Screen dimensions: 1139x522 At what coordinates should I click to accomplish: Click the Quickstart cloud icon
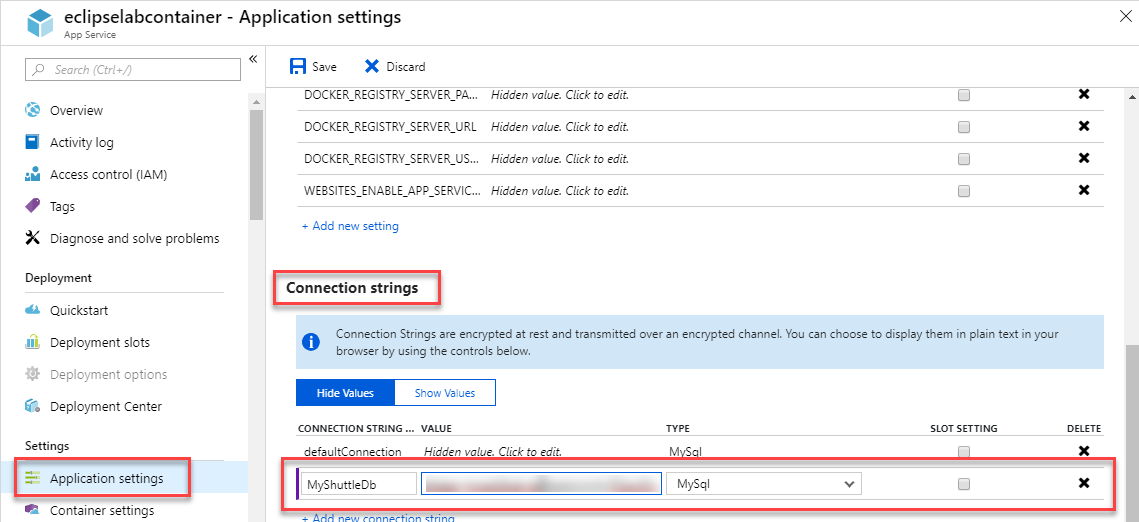point(33,310)
